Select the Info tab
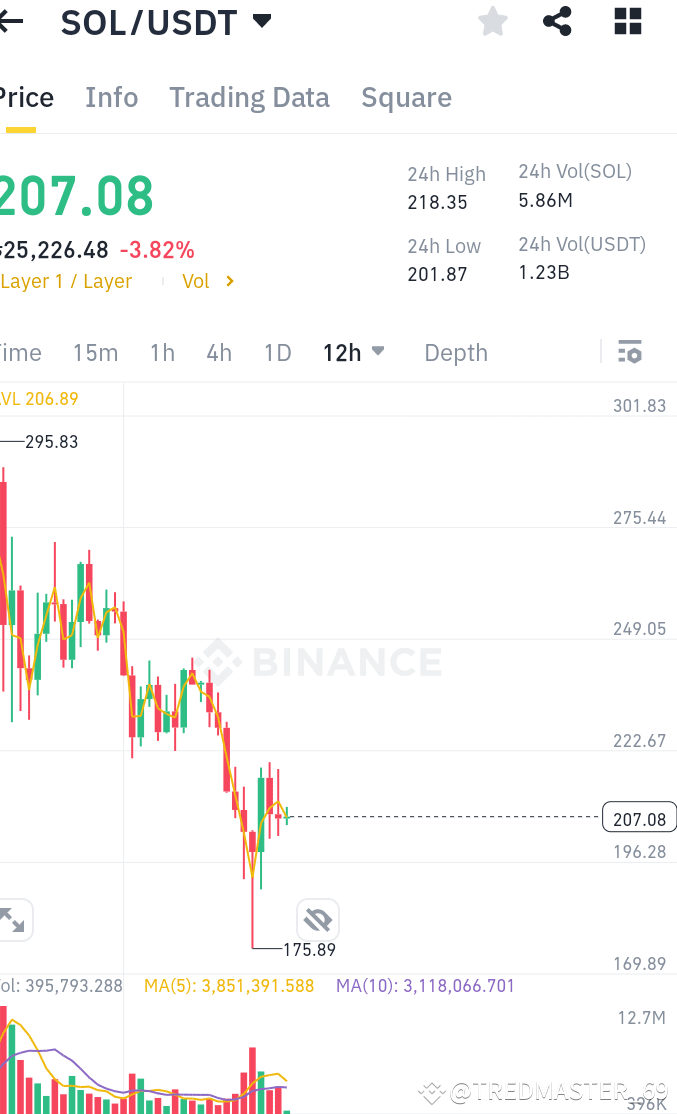The width and height of the screenshot is (677, 1114). coord(111,97)
